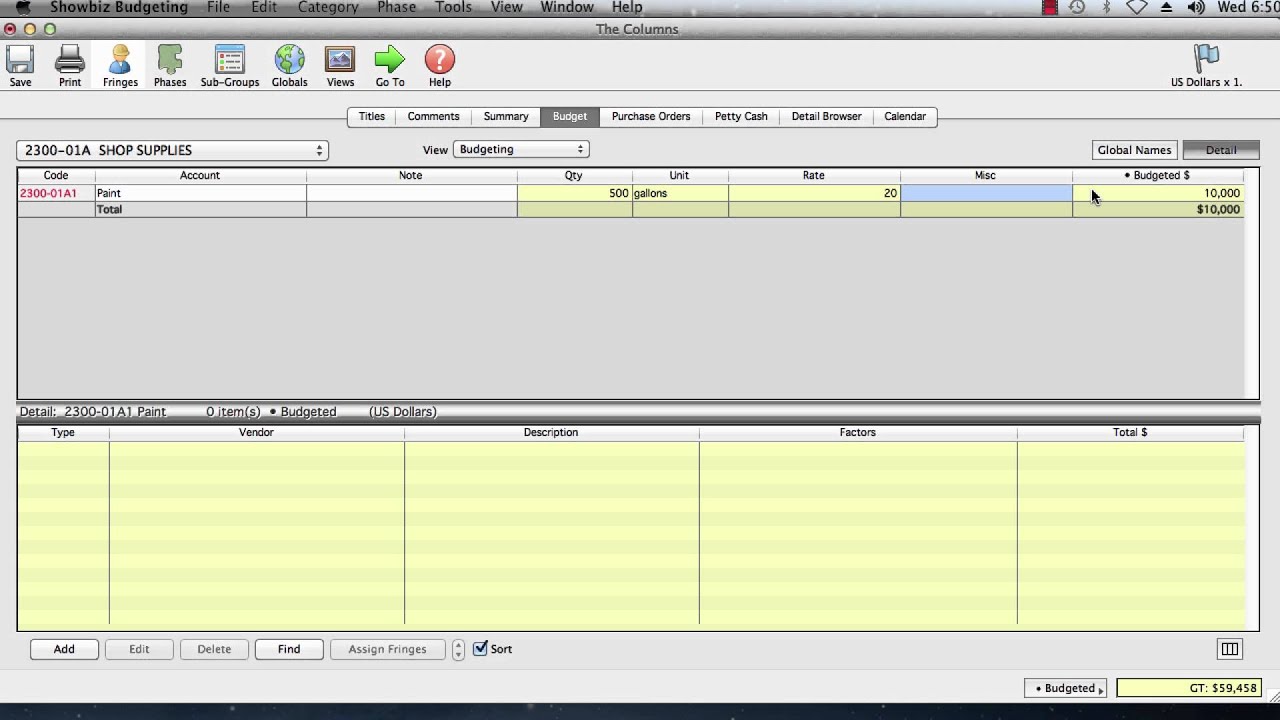Click the Bluetooth menu bar icon
Viewport: 1280px width, 720px height.
tap(1106, 7)
